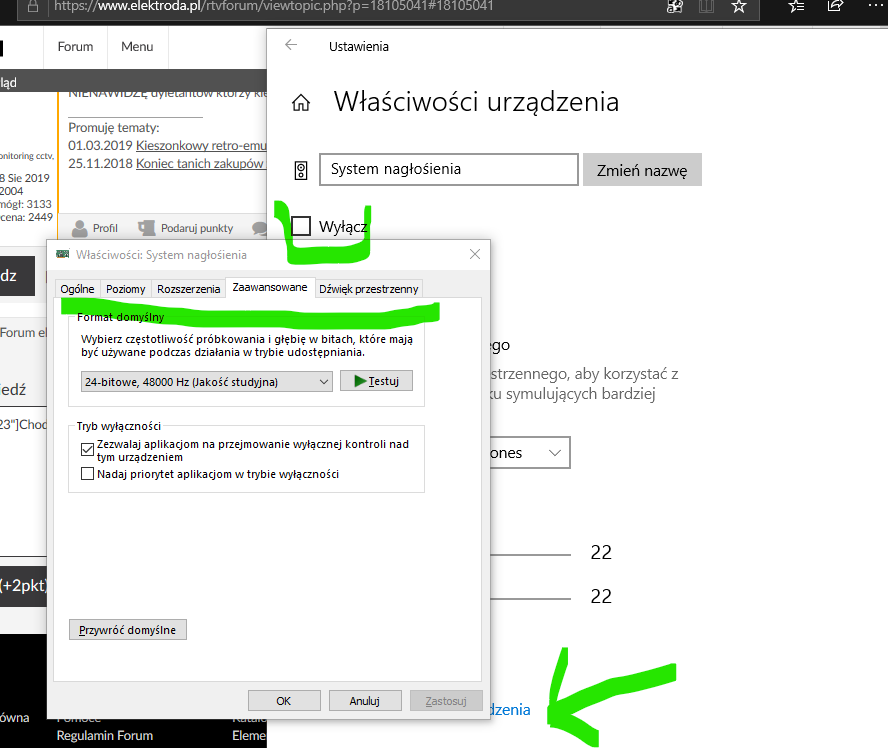Open the Rozszerzenia tab
The width and height of the screenshot is (888, 748).
pos(189,289)
